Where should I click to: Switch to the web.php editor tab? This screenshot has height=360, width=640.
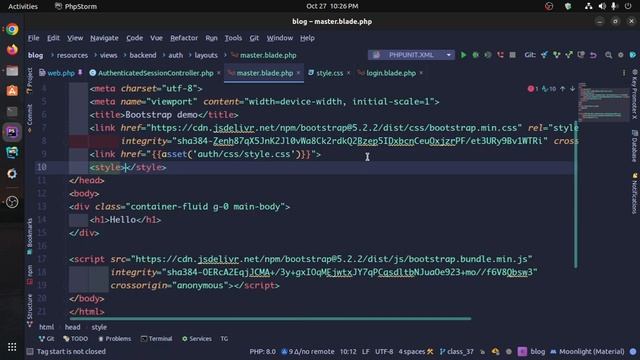click(x=60, y=73)
